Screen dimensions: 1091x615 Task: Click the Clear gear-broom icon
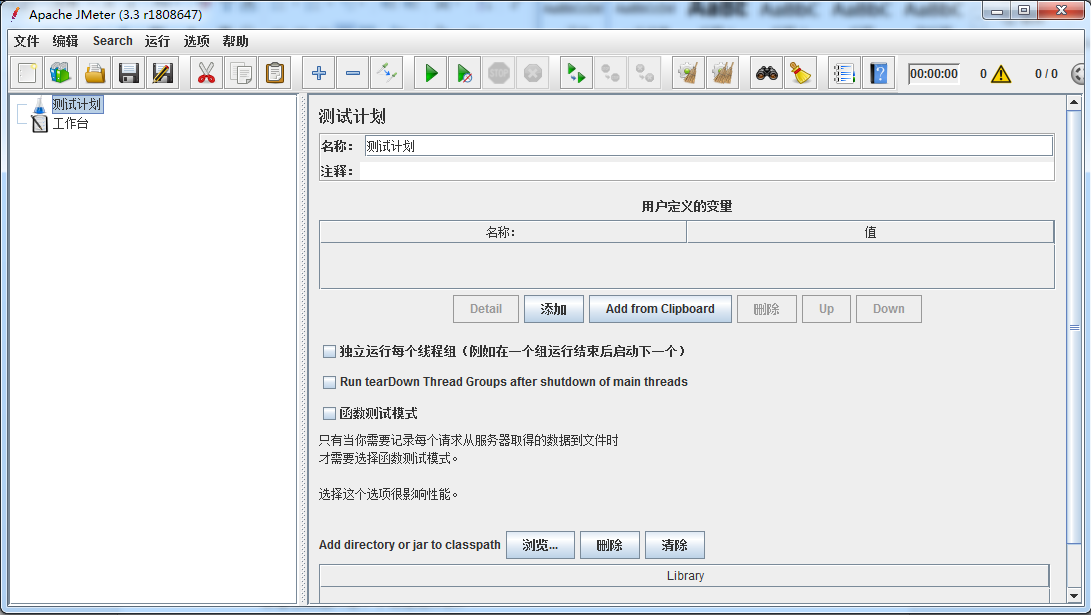(x=688, y=72)
